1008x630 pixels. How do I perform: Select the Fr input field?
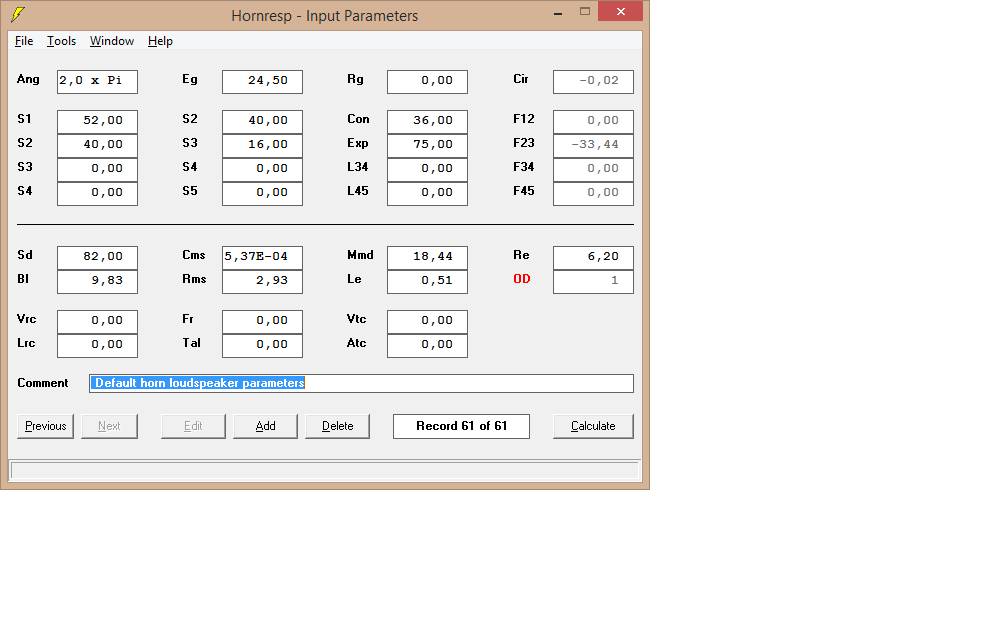(x=262, y=321)
